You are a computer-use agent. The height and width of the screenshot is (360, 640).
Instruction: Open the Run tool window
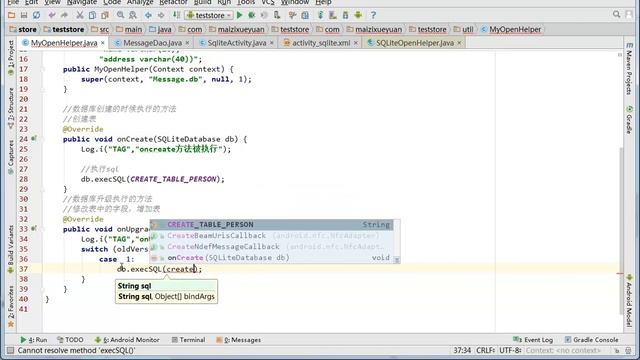pyautogui.click(x=34, y=340)
